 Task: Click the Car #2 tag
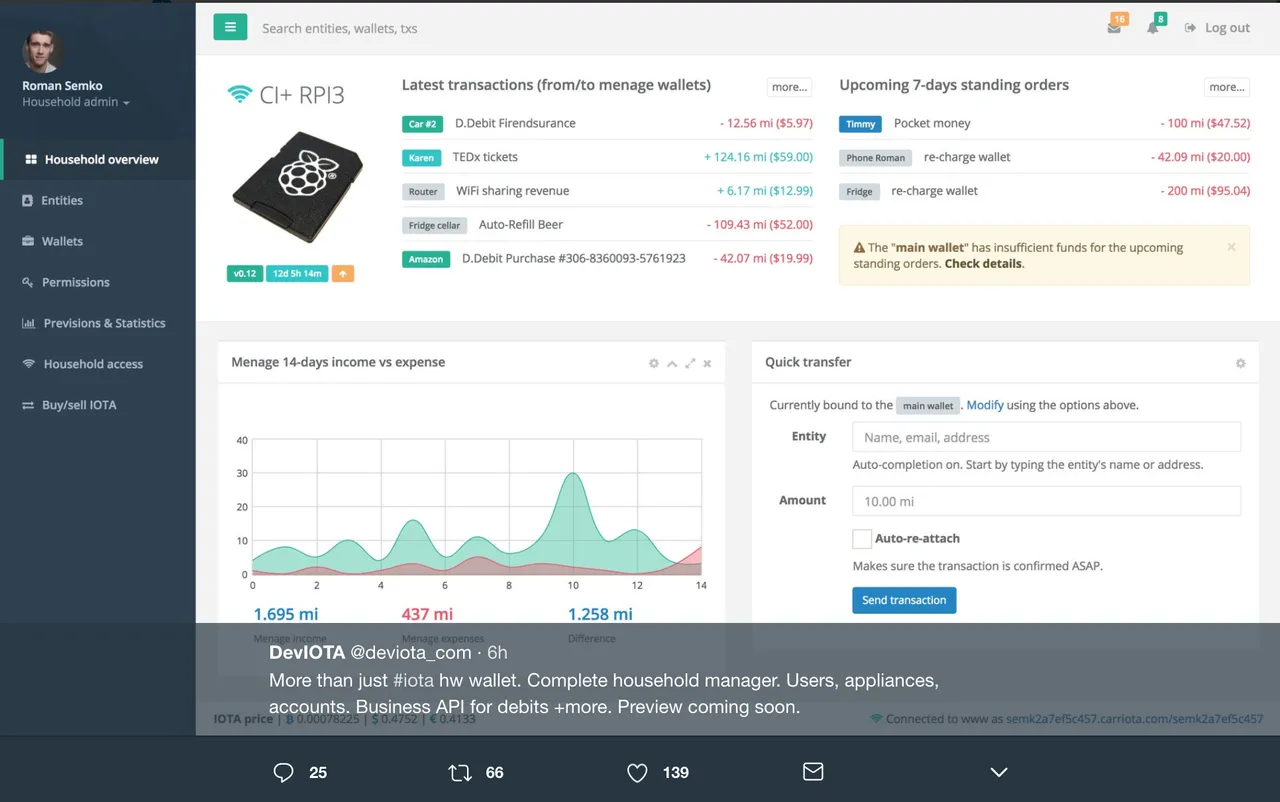pyautogui.click(x=423, y=124)
